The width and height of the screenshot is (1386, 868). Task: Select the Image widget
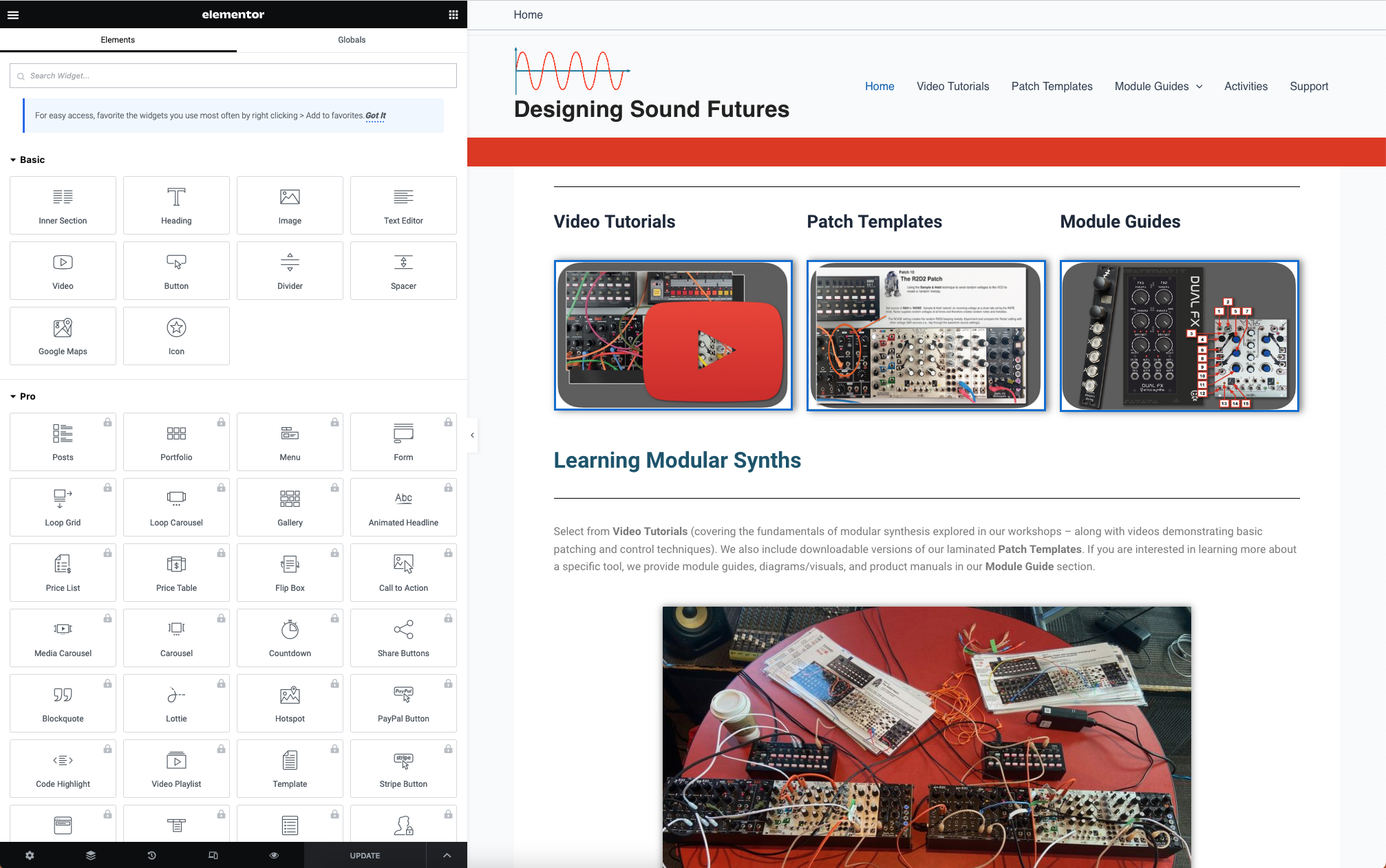tap(290, 205)
